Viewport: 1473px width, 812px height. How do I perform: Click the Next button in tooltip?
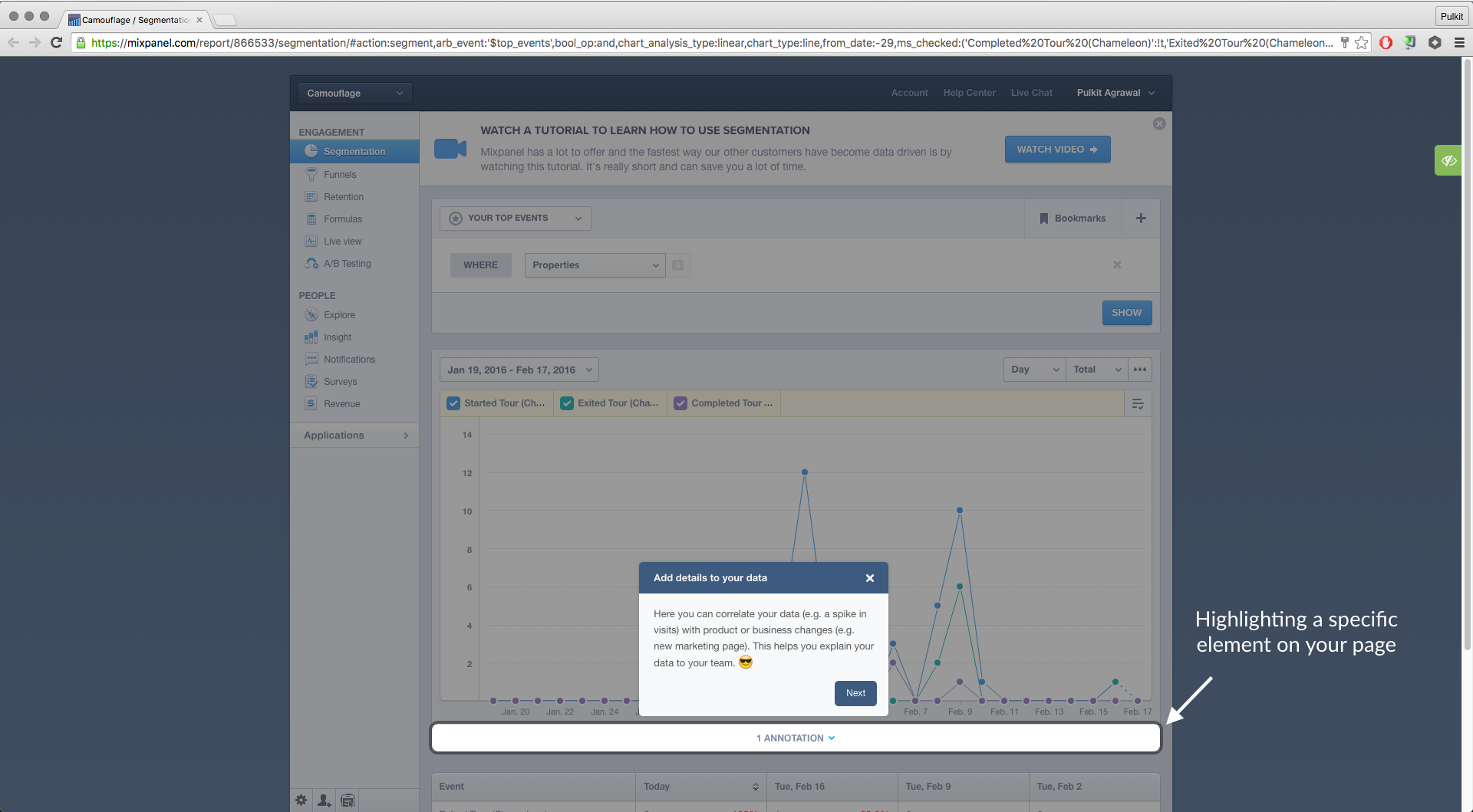pos(855,693)
